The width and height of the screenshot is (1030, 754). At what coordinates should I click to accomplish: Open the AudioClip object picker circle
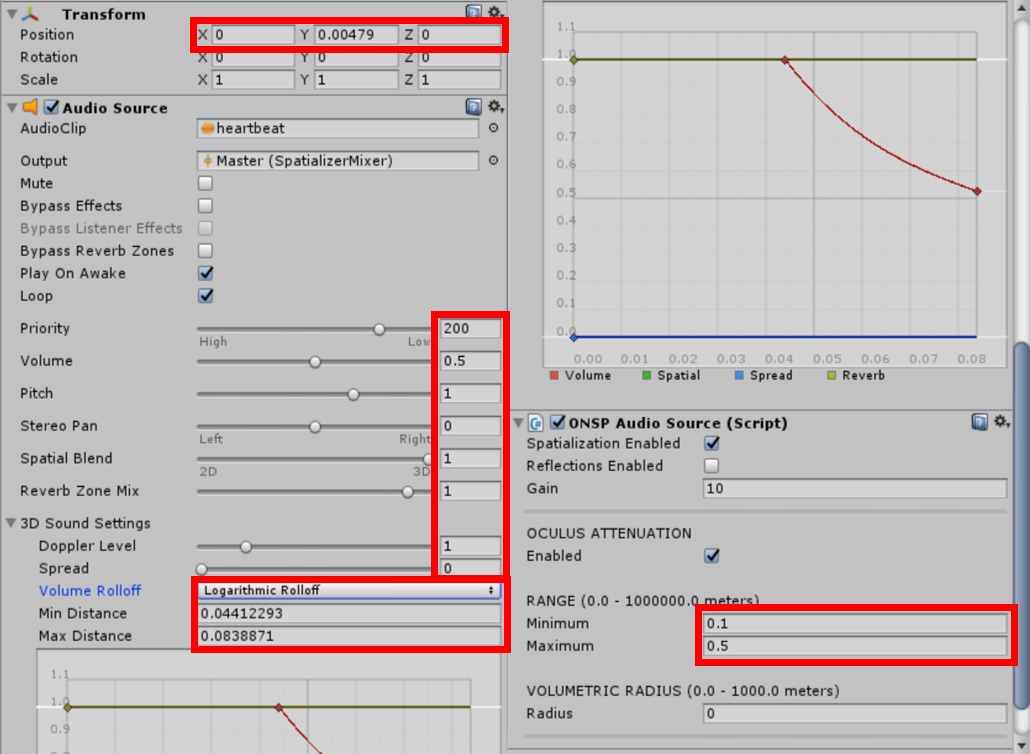point(493,128)
